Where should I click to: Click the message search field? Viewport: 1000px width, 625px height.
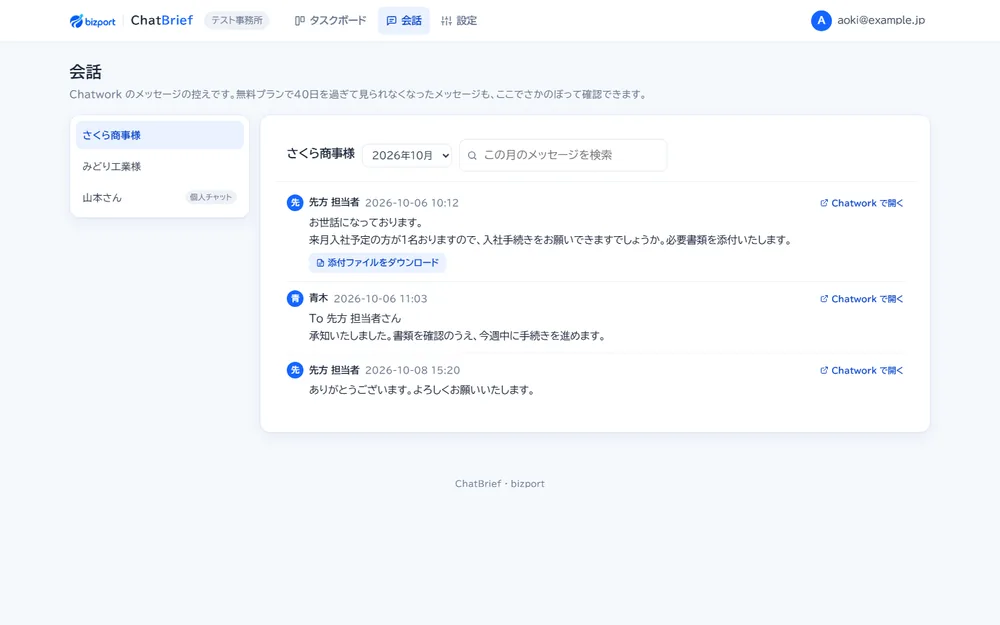point(563,155)
